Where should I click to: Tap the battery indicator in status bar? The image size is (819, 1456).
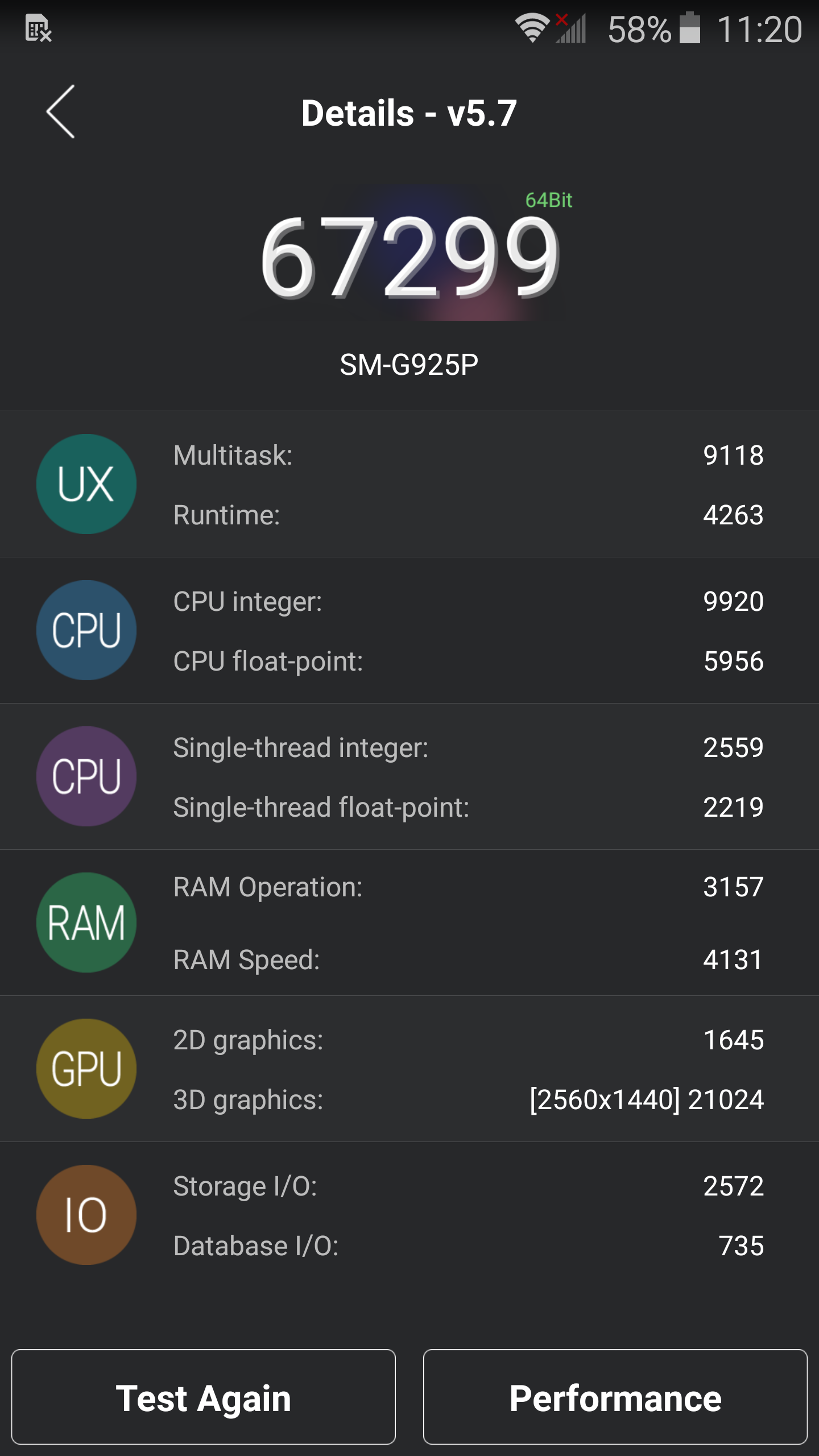click(x=689, y=28)
